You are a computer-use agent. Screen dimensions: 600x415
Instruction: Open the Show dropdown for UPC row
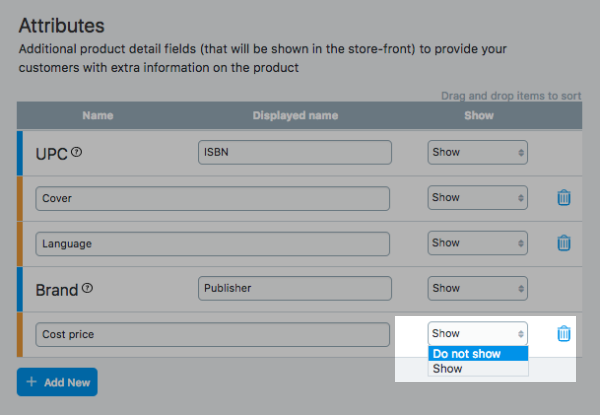click(477, 152)
